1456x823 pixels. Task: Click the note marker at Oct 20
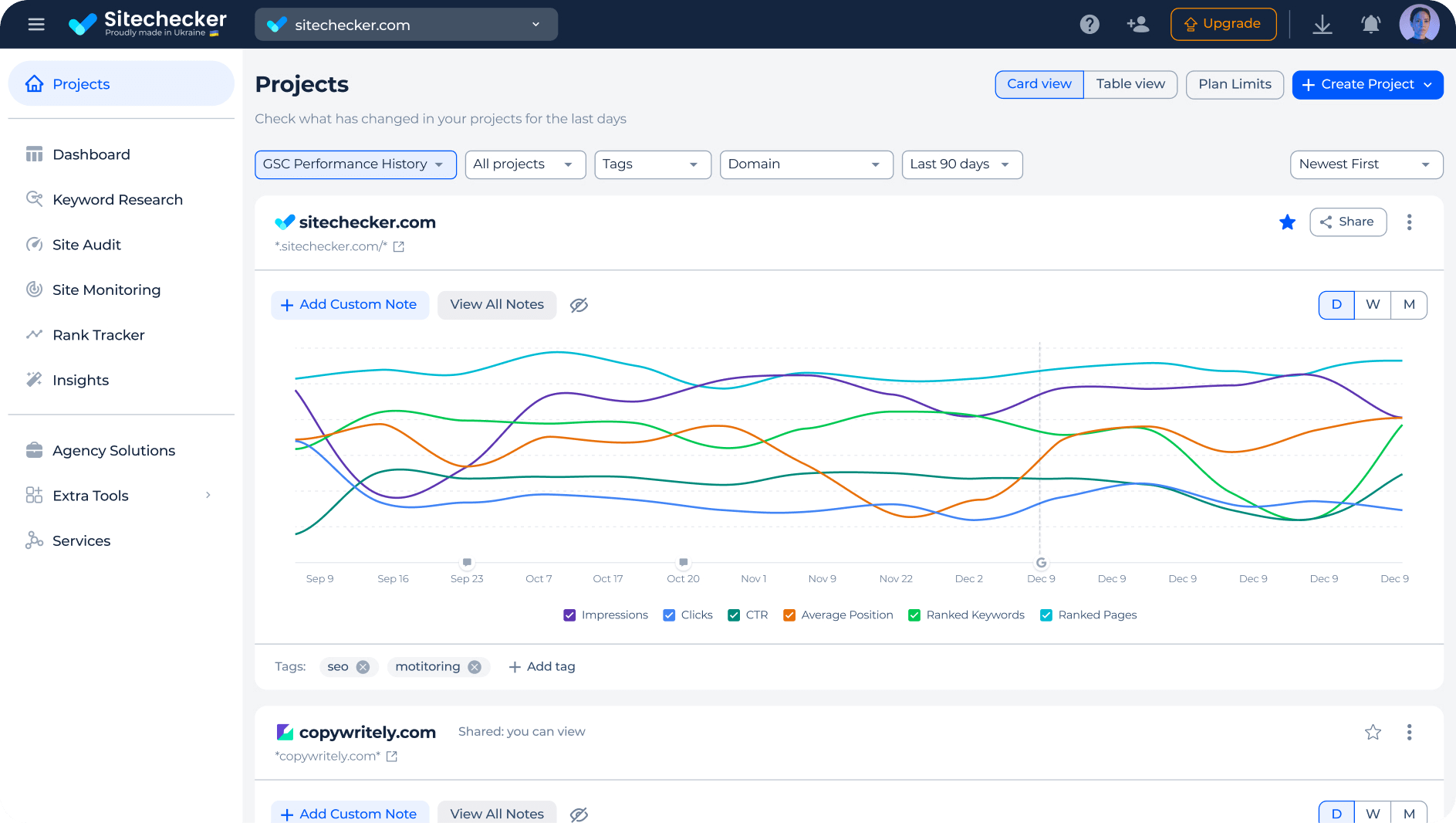pos(683,562)
